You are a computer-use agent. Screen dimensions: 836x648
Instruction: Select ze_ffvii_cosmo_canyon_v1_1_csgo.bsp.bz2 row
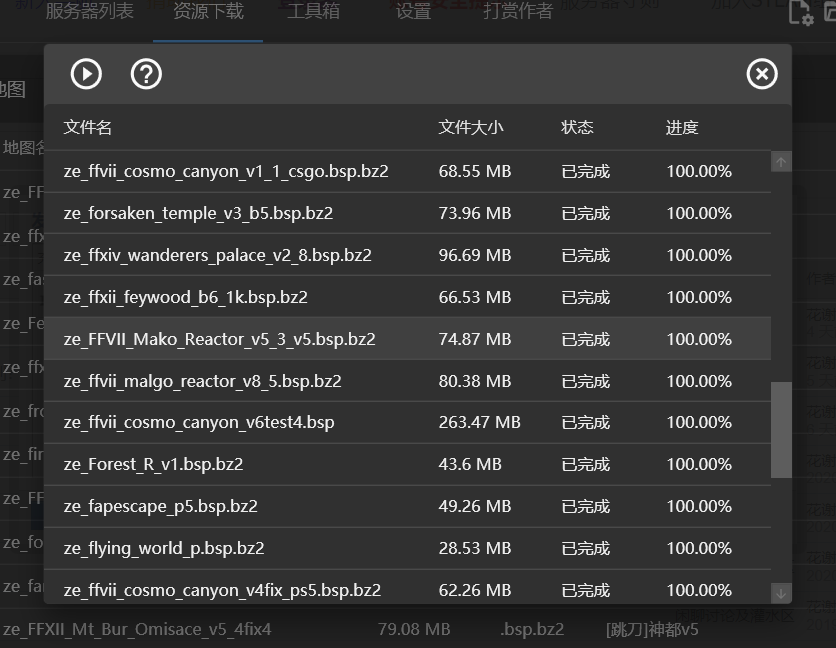click(x=408, y=171)
